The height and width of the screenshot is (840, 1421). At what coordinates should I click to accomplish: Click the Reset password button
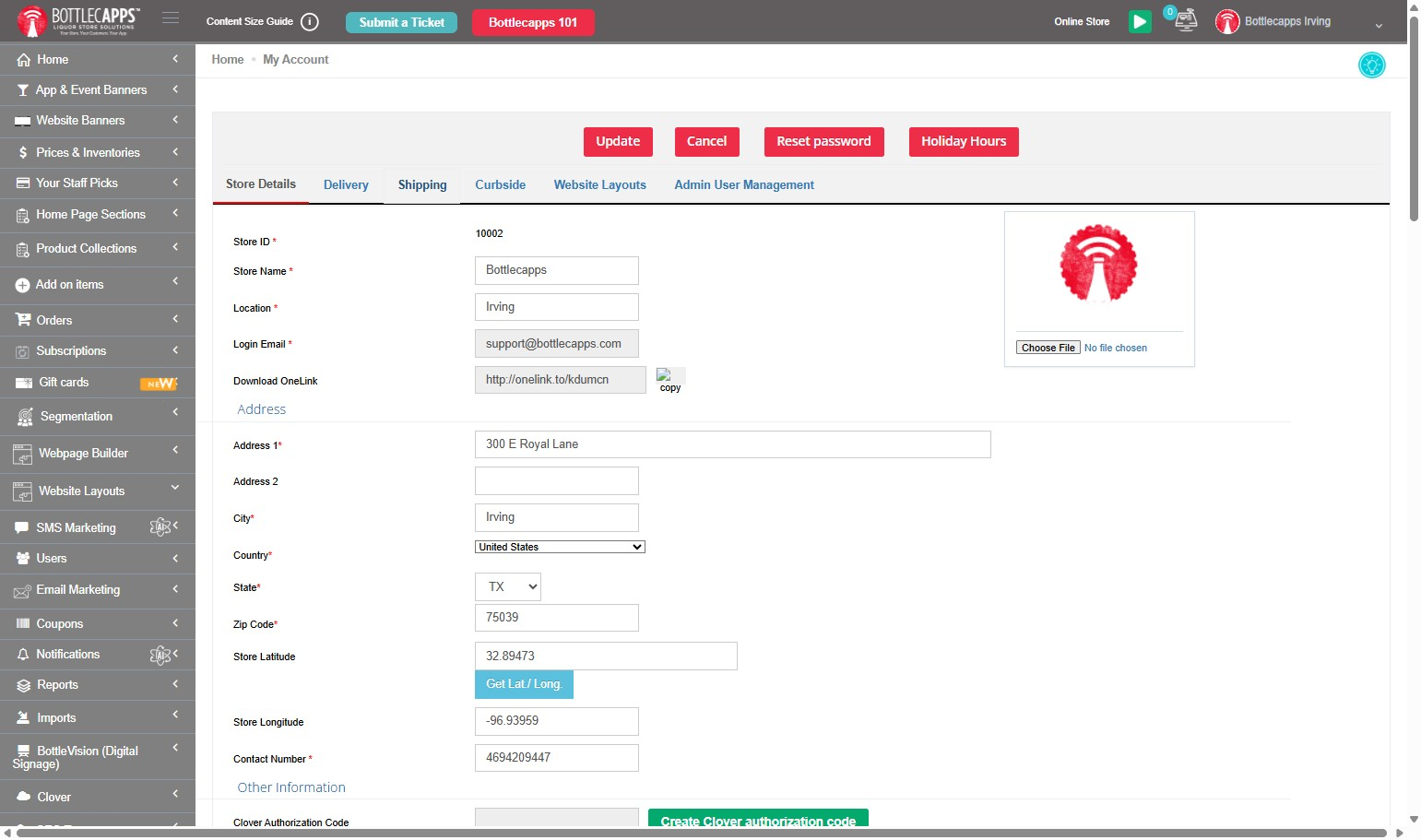click(x=823, y=142)
